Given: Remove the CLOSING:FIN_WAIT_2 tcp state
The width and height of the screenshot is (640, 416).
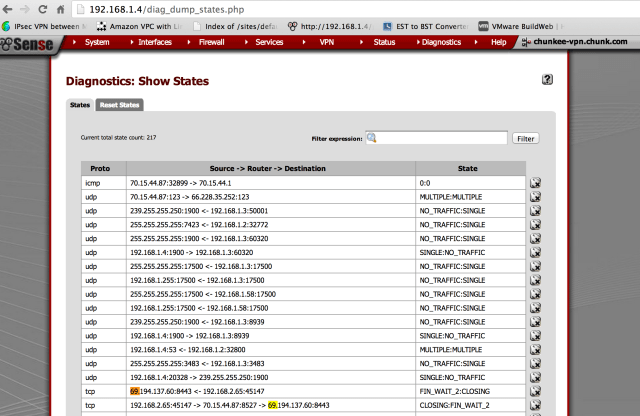Looking at the screenshot, I should pyautogui.click(x=536, y=406).
